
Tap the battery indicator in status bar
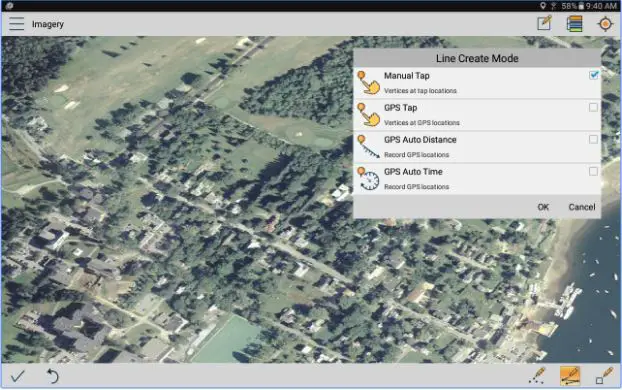click(x=581, y=6)
